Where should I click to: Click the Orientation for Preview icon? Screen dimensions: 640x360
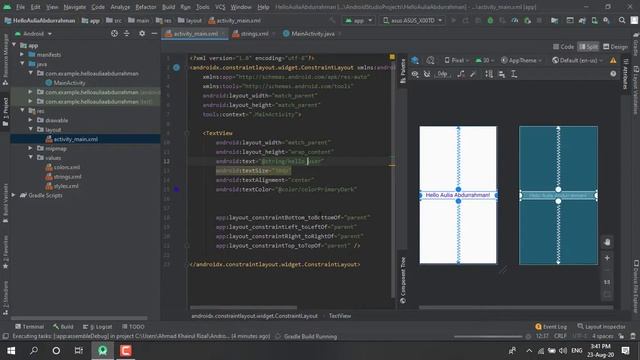coord(430,60)
